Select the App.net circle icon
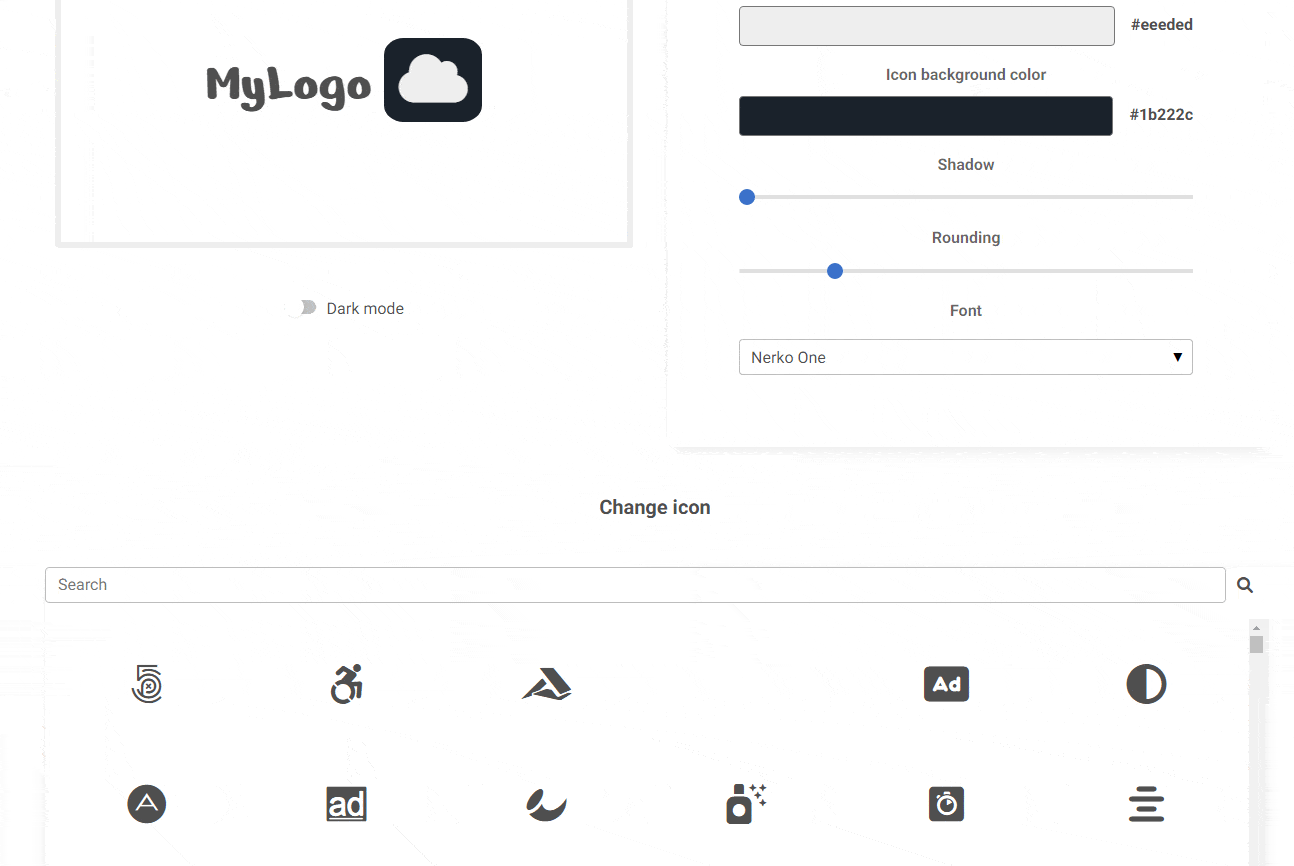Viewport: 1294px width, 866px height. [146, 804]
